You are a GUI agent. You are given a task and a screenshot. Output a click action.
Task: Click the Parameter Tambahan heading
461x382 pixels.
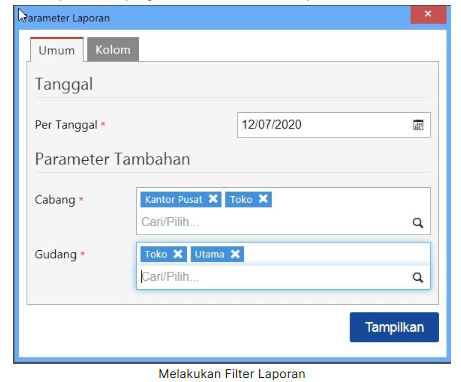pos(113,159)
